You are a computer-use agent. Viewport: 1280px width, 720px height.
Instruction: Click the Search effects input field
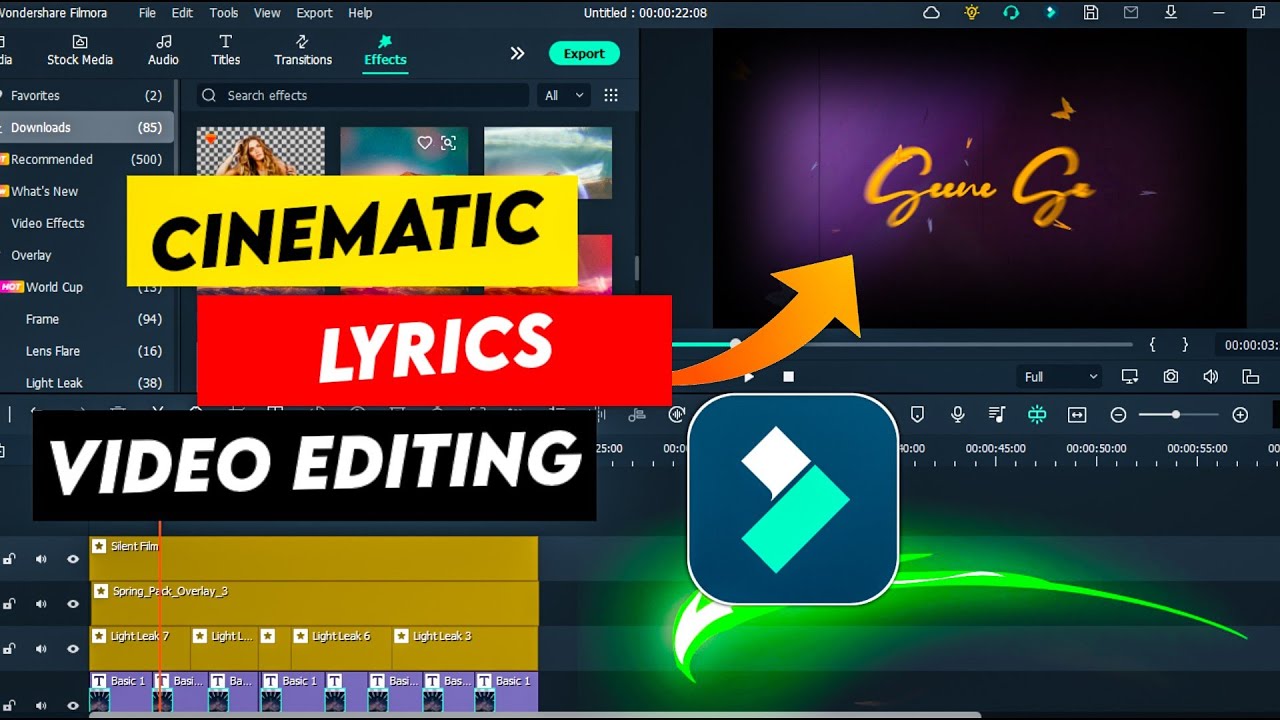tap(370, 95)
